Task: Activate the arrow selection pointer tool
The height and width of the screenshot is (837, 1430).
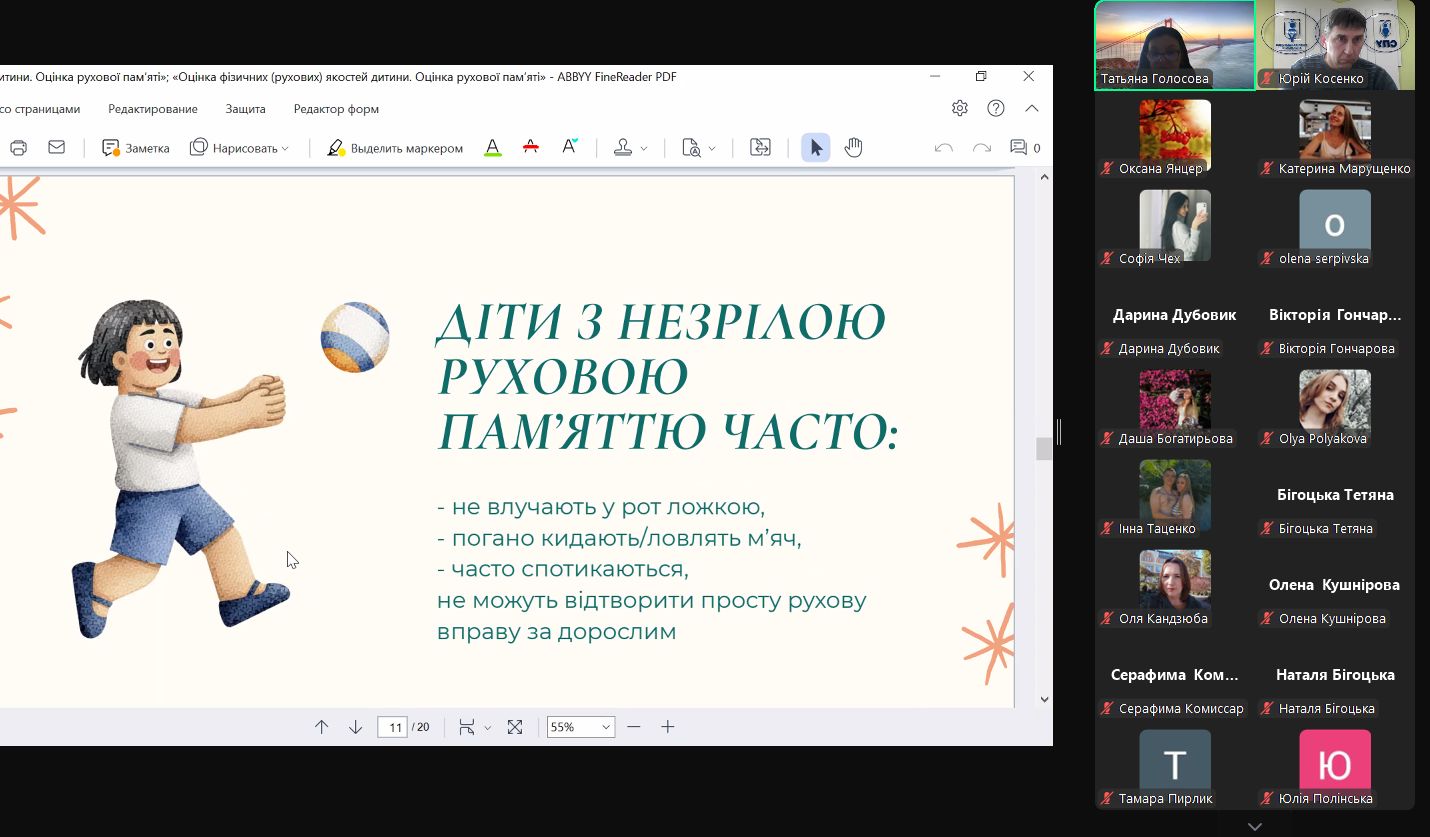Action: click(816, 148)
